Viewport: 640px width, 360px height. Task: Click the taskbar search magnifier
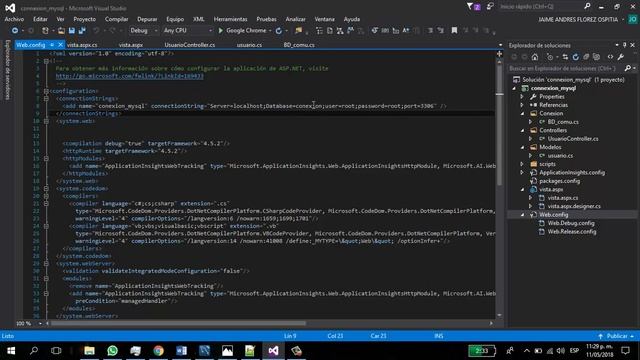tap(34, 351)
